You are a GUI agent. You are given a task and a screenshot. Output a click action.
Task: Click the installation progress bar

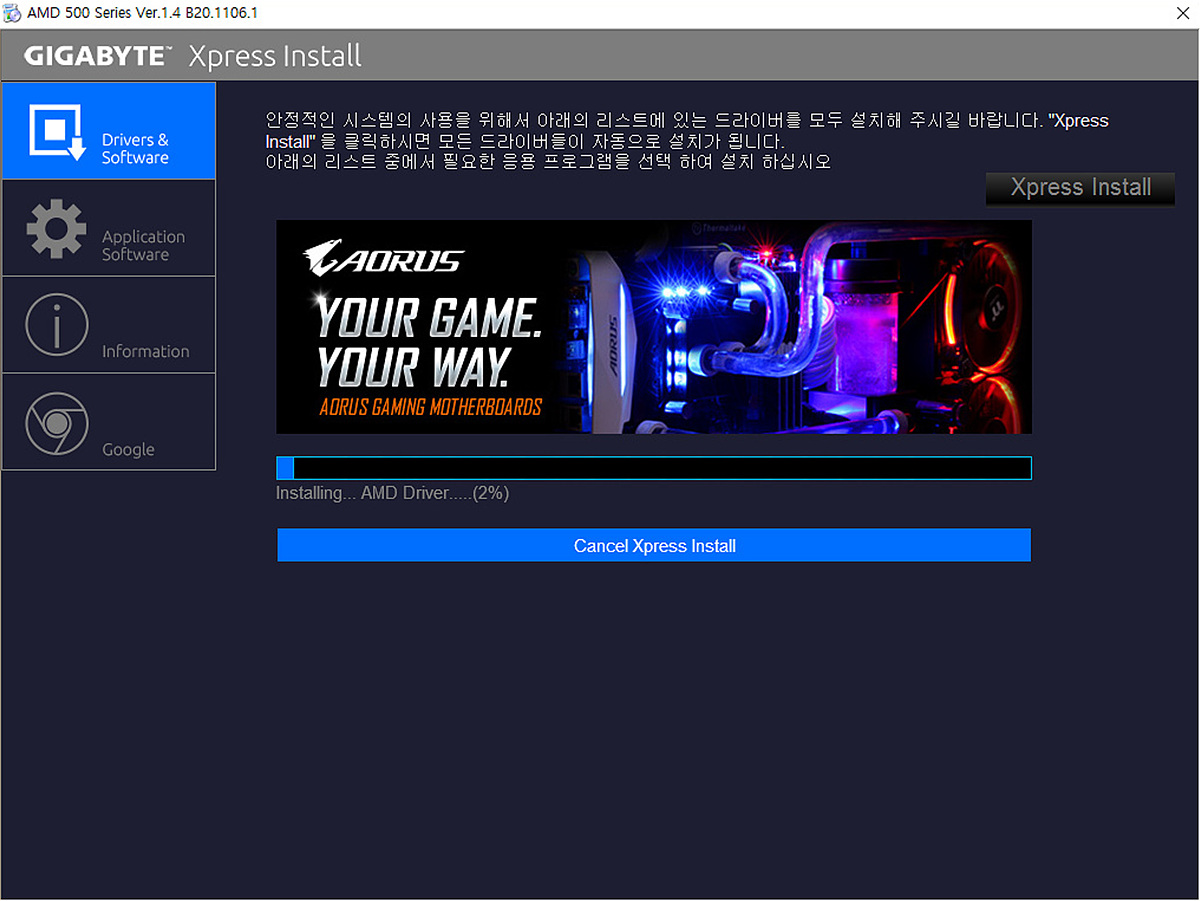(x=654, y=468)
